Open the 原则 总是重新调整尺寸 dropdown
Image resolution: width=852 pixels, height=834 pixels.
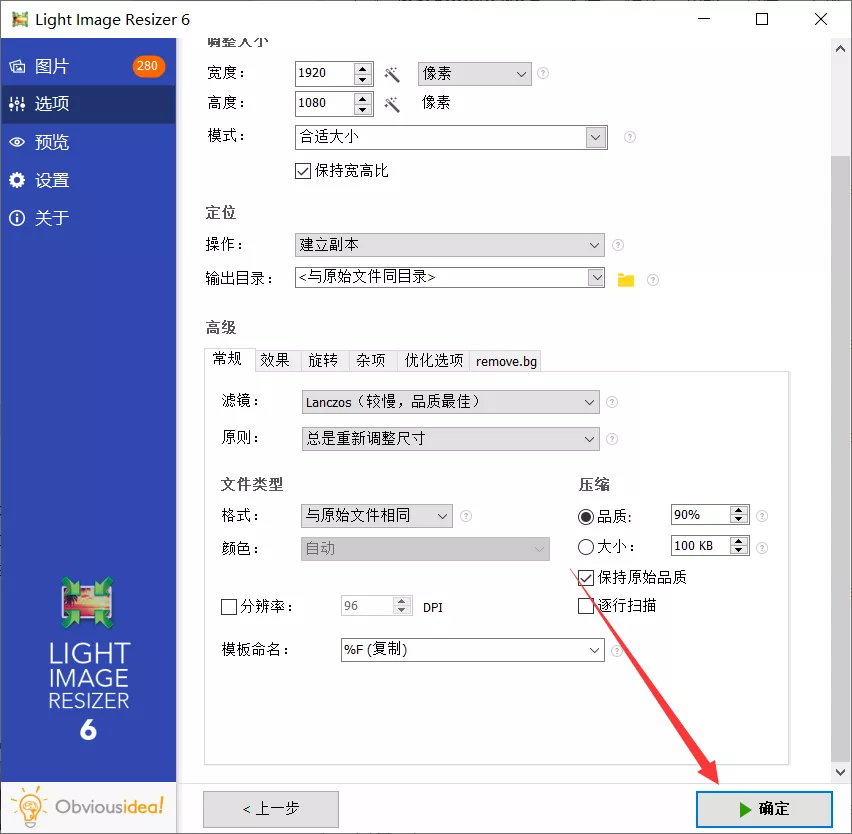click(450, 439)
